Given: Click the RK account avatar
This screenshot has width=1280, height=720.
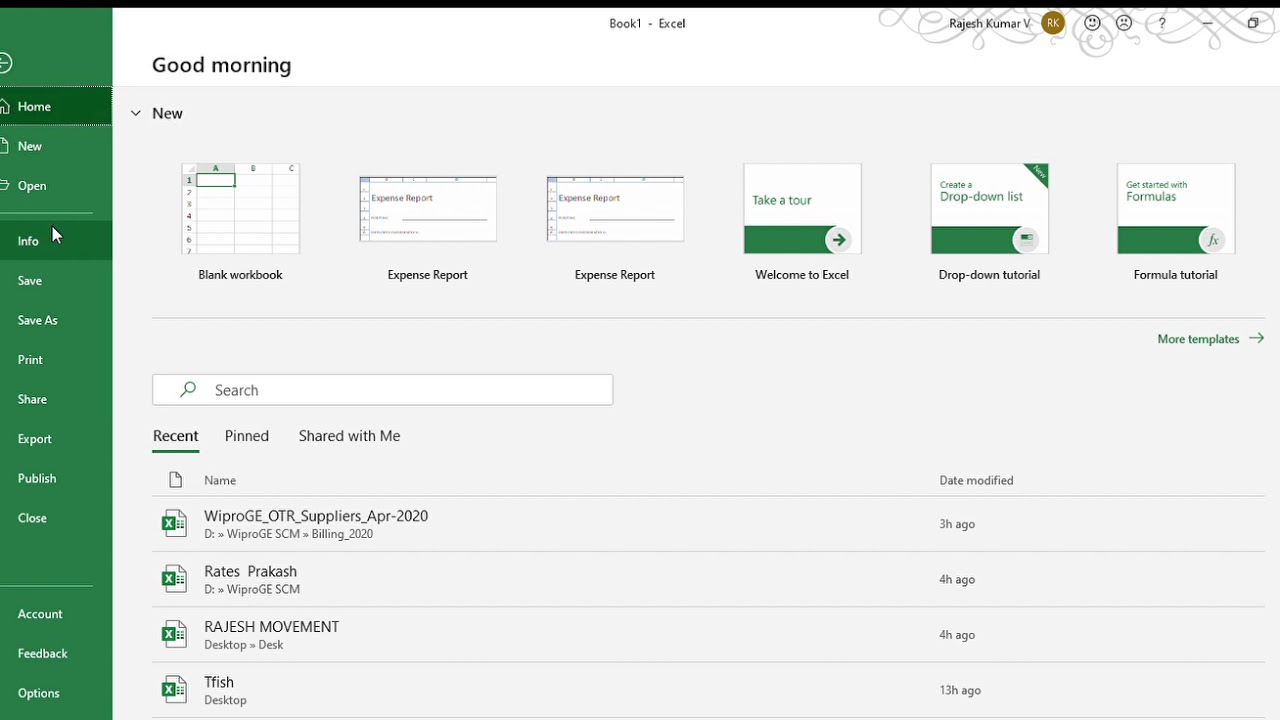Looking at the screenshot, I should pos(1053,23).
